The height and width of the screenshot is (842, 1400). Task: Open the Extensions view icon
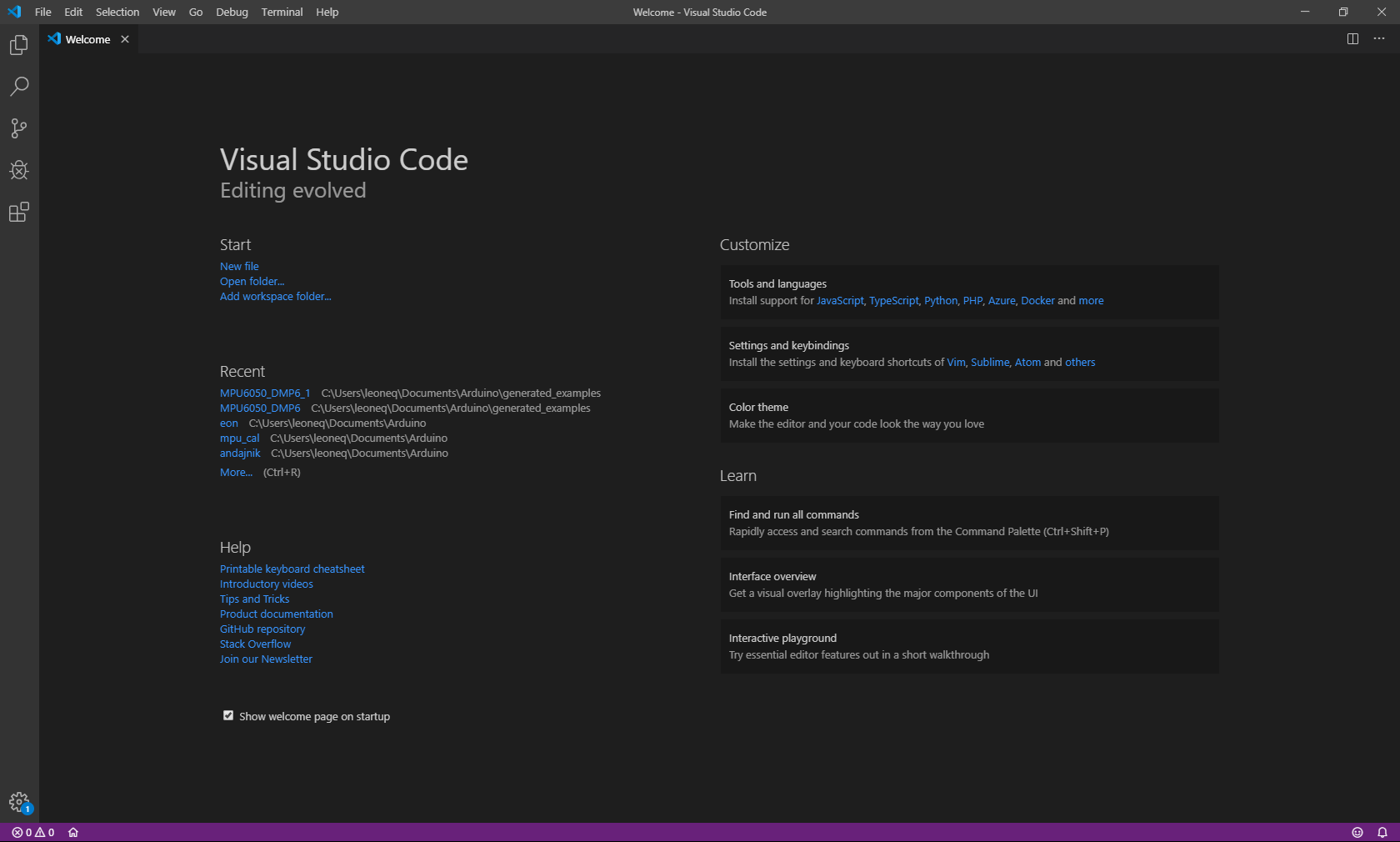coord(19,212)
